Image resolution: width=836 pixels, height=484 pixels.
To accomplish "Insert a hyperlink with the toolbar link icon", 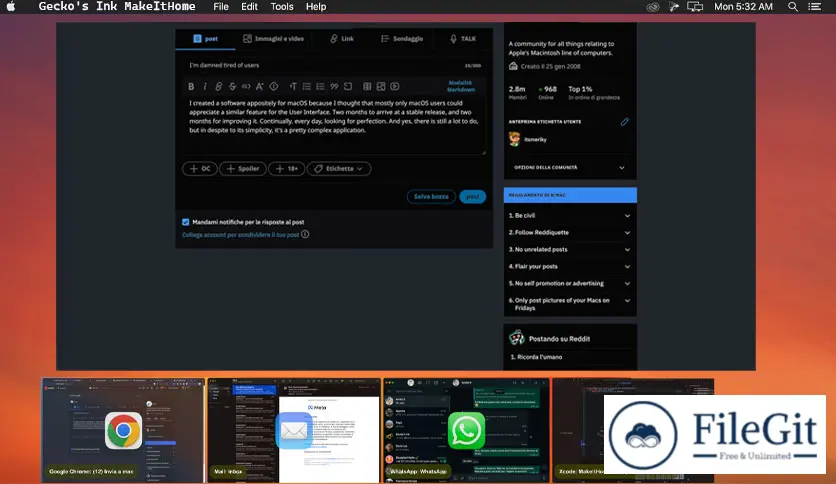I will pos(219,86).
